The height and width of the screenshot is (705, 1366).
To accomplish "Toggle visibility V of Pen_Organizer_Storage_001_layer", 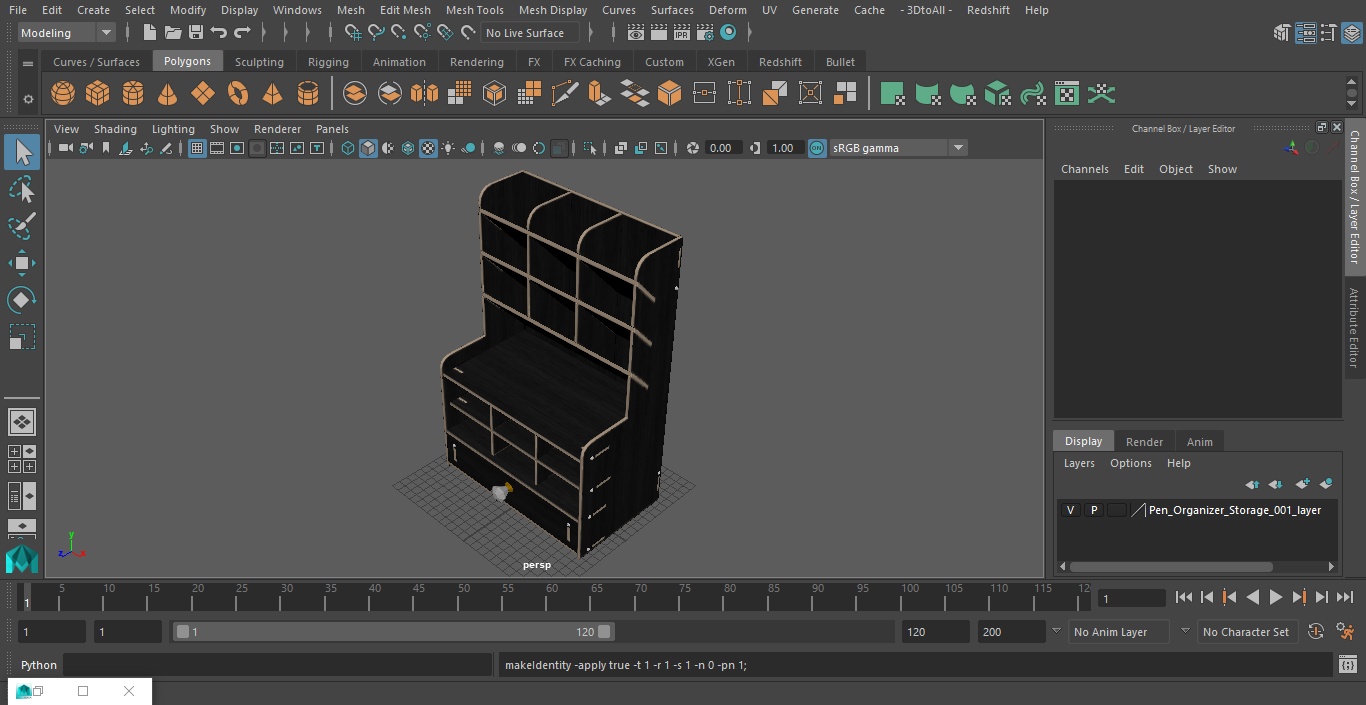I will pyautogui.click(x=1070, y=510).
